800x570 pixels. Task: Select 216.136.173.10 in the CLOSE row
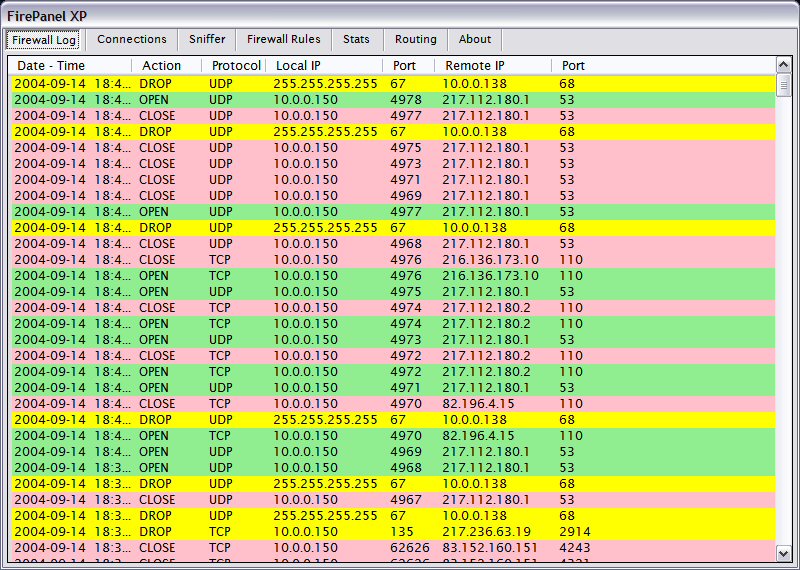[490, 260]
